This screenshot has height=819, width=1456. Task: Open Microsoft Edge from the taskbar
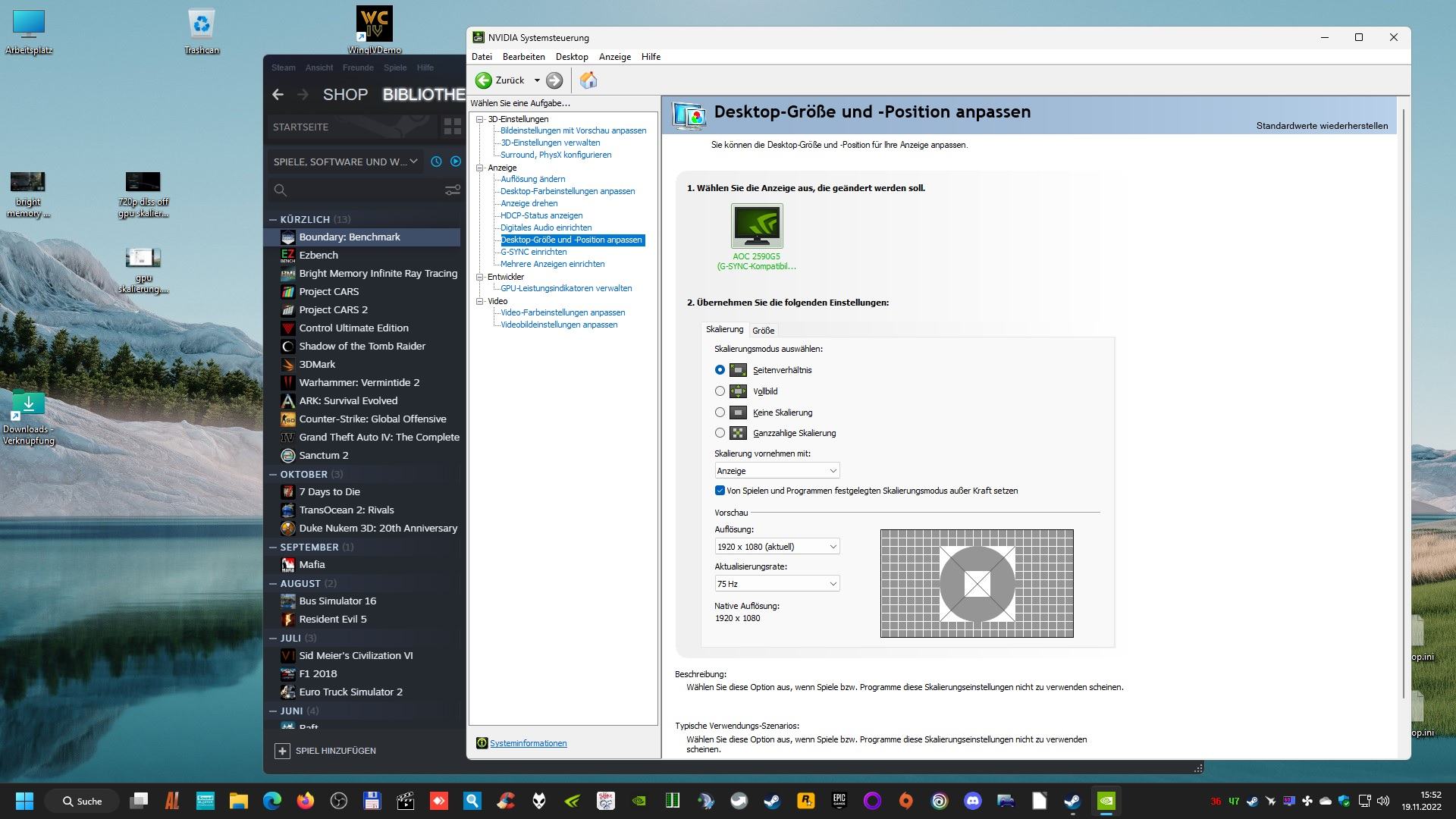(x=272, y=801)
